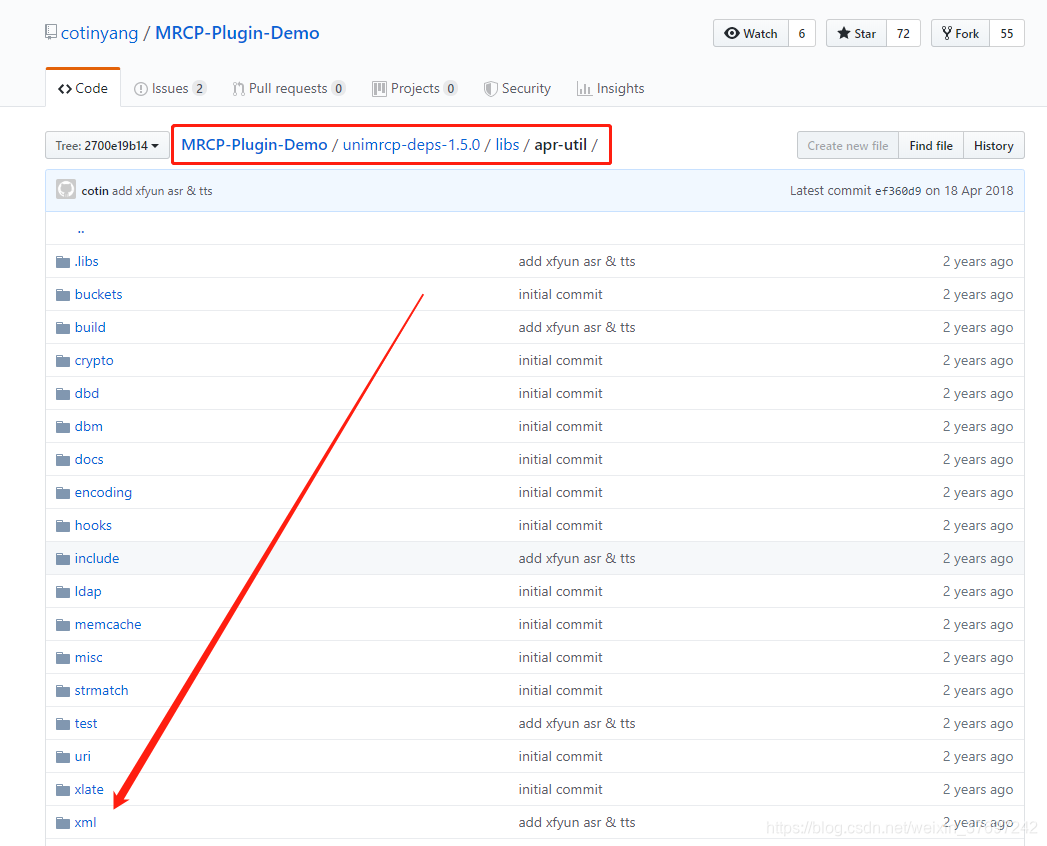Open the test folder

(86, 723)
